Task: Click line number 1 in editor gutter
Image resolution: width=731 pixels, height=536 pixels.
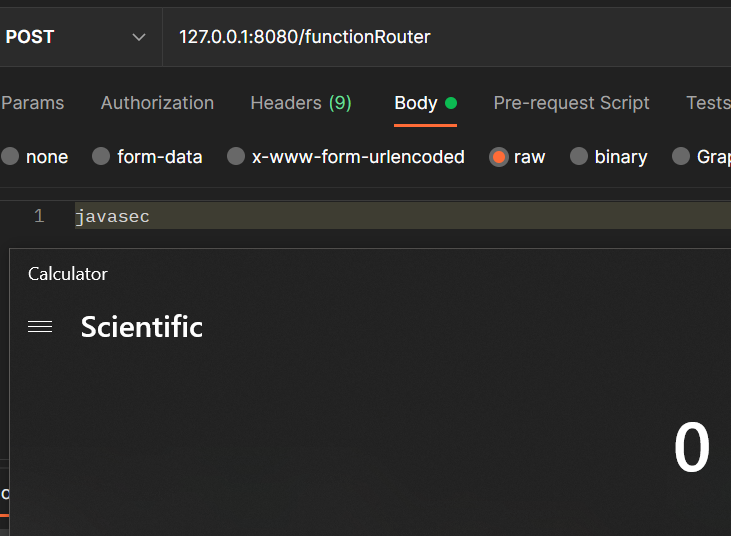Action: tap(39, 216)
